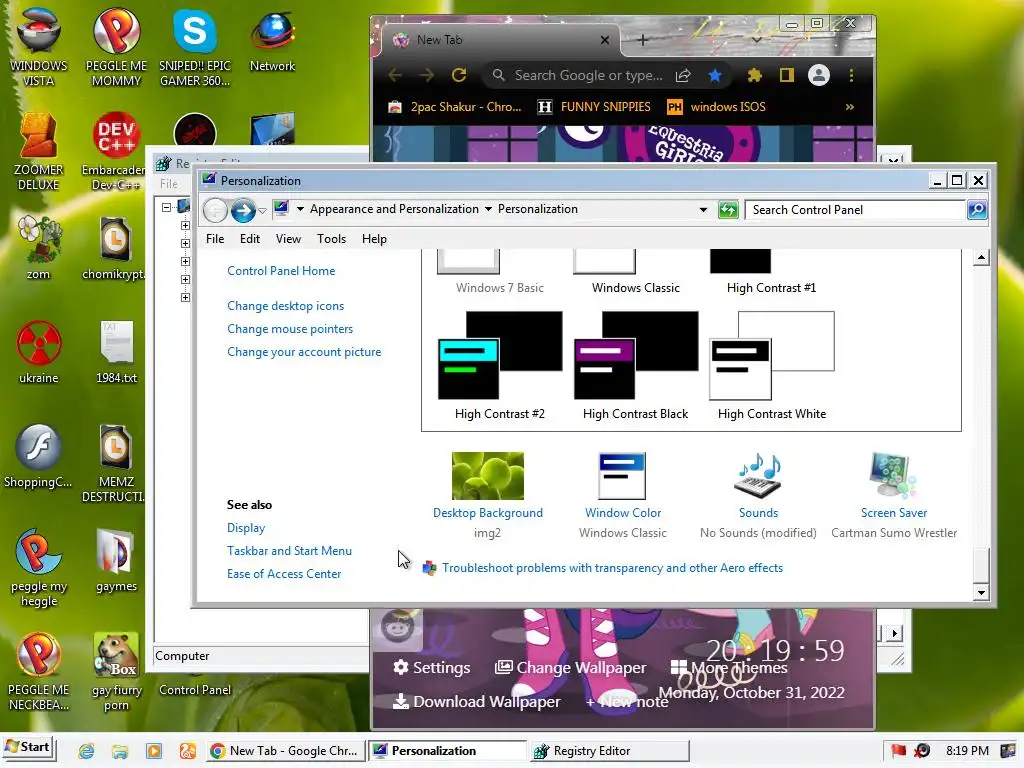Click Chrome share page icon
1024x768 pixels.
pyautogui.click(x=683, y=75)
